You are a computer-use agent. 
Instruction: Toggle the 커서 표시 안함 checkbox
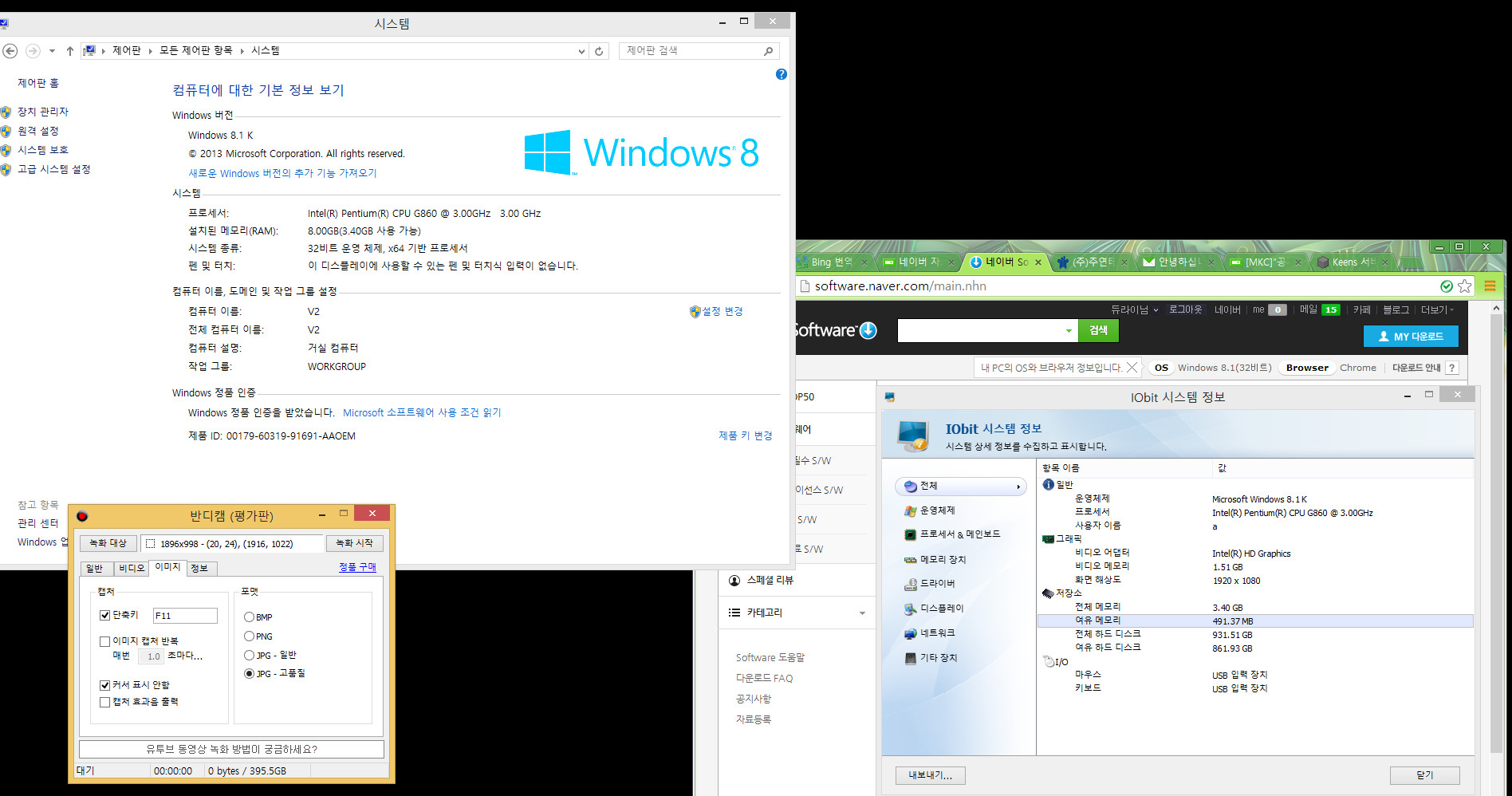(104, 685)
